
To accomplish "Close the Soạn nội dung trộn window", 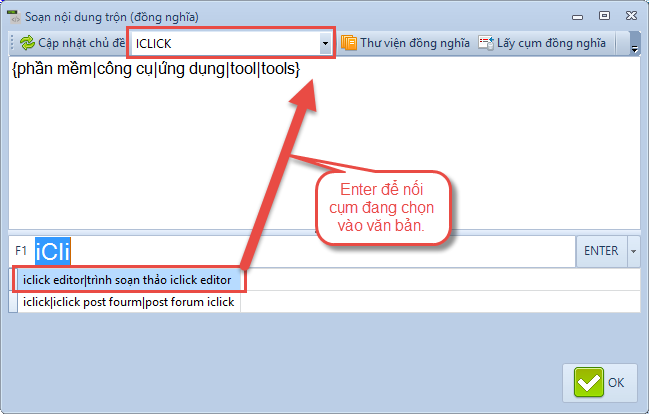I will (x=631, y=16).
